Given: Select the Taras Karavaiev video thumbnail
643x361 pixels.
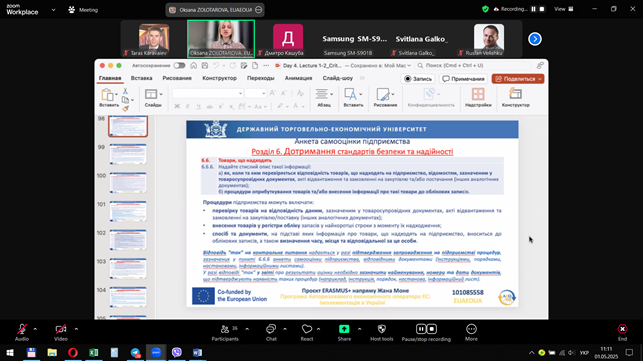Looking at the screenshot, I should click(x=154, y=39).
